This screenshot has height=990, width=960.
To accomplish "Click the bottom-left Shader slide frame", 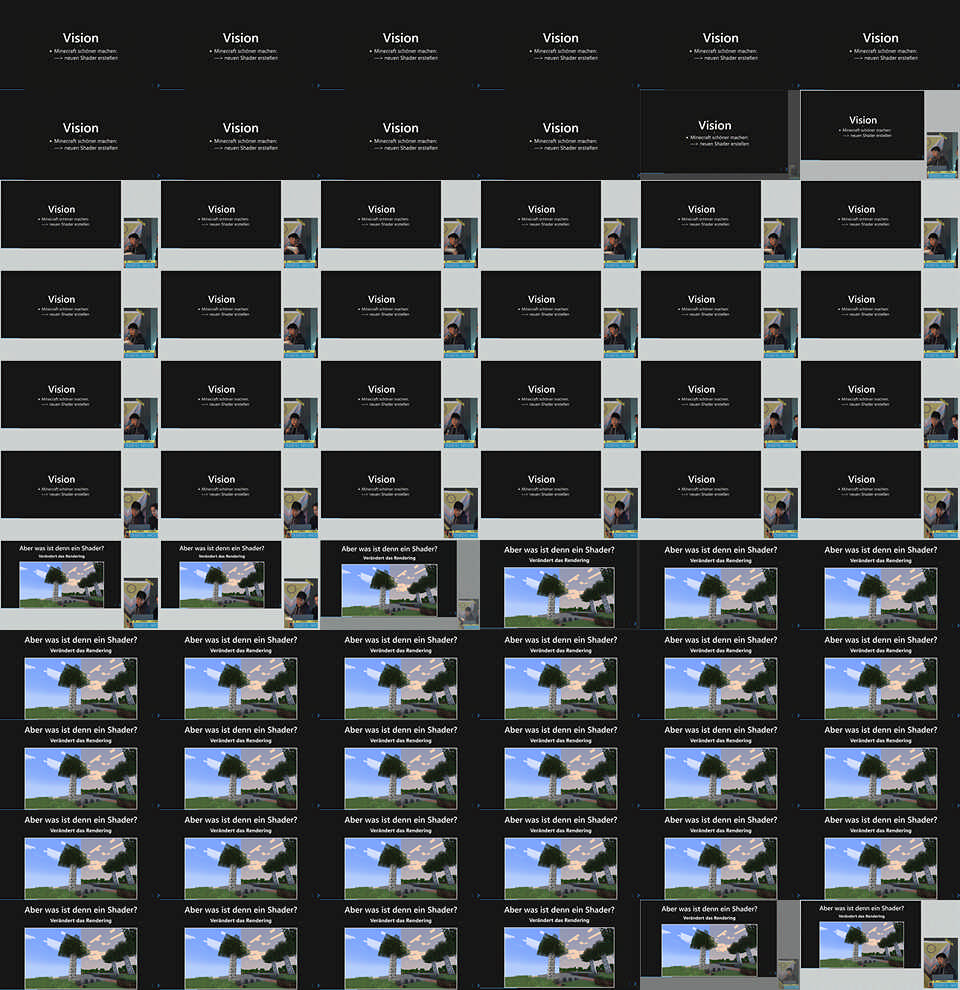I will coord(80,945).
